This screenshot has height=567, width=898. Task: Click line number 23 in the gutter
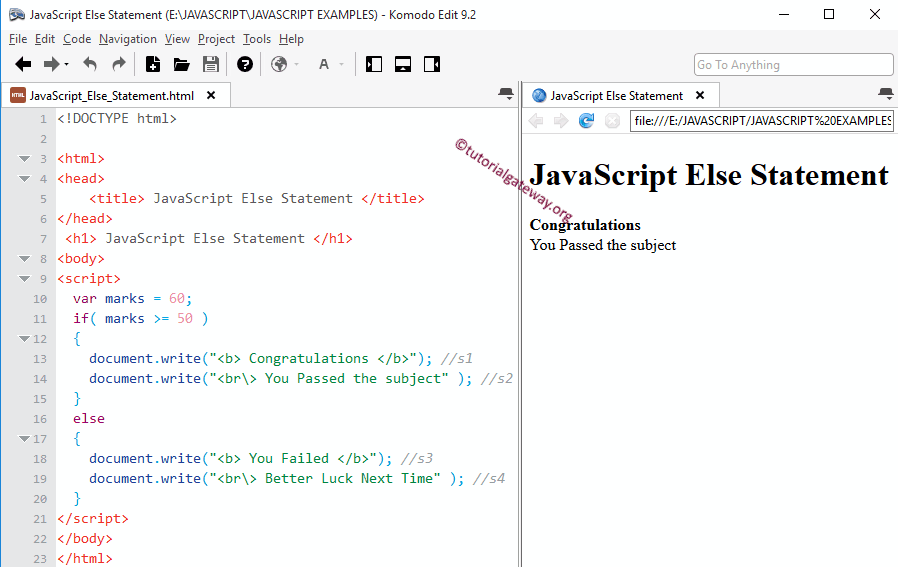point(40,558)
